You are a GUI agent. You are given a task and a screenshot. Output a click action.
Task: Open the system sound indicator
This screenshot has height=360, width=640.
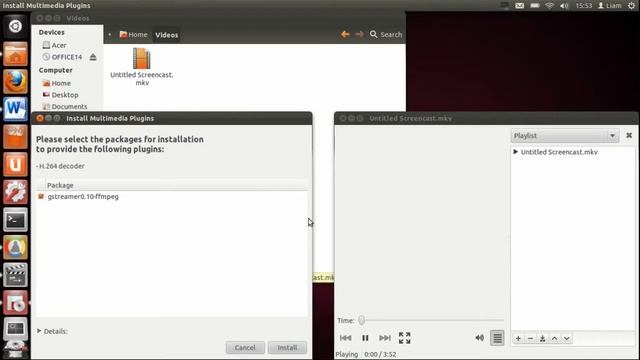pyautogui.click(x=564, y=5)
